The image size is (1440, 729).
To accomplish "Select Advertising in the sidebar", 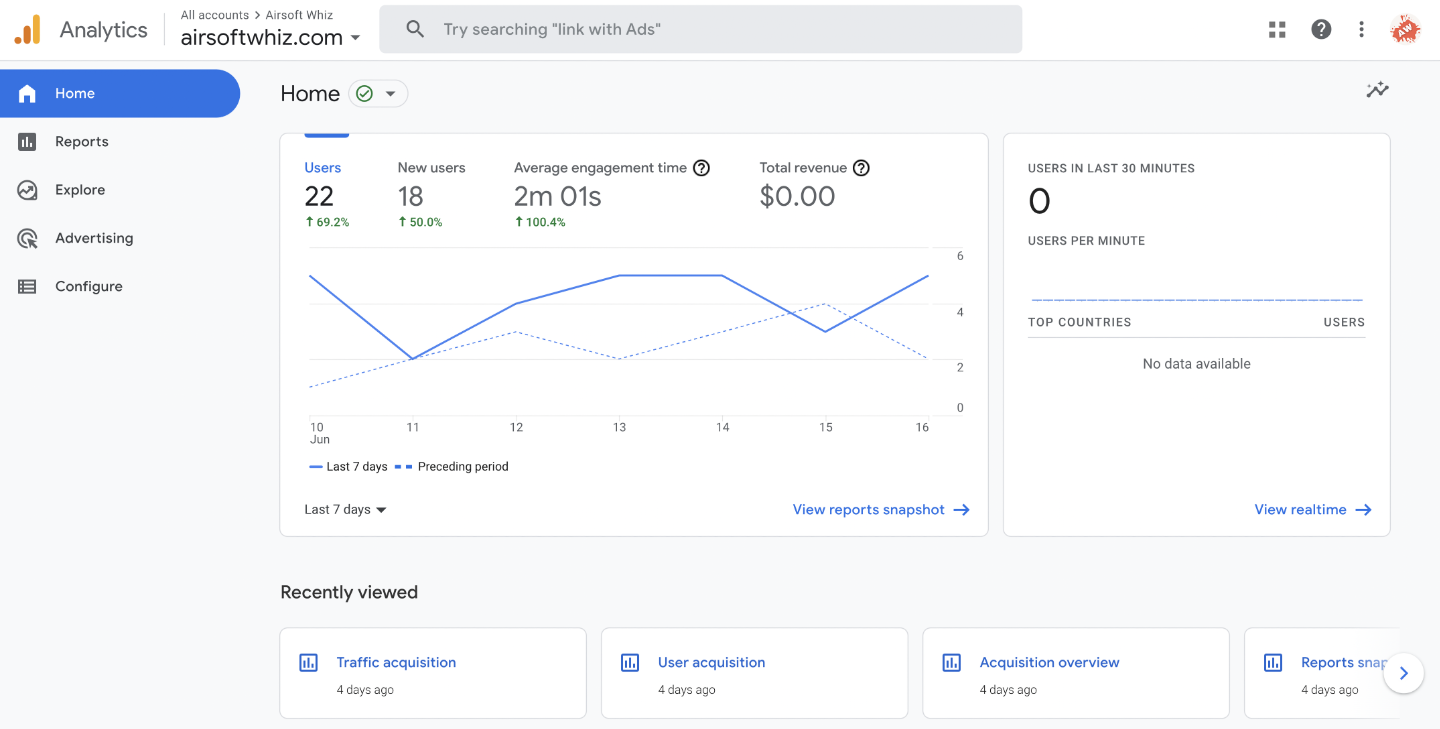I will click(94, 238).
